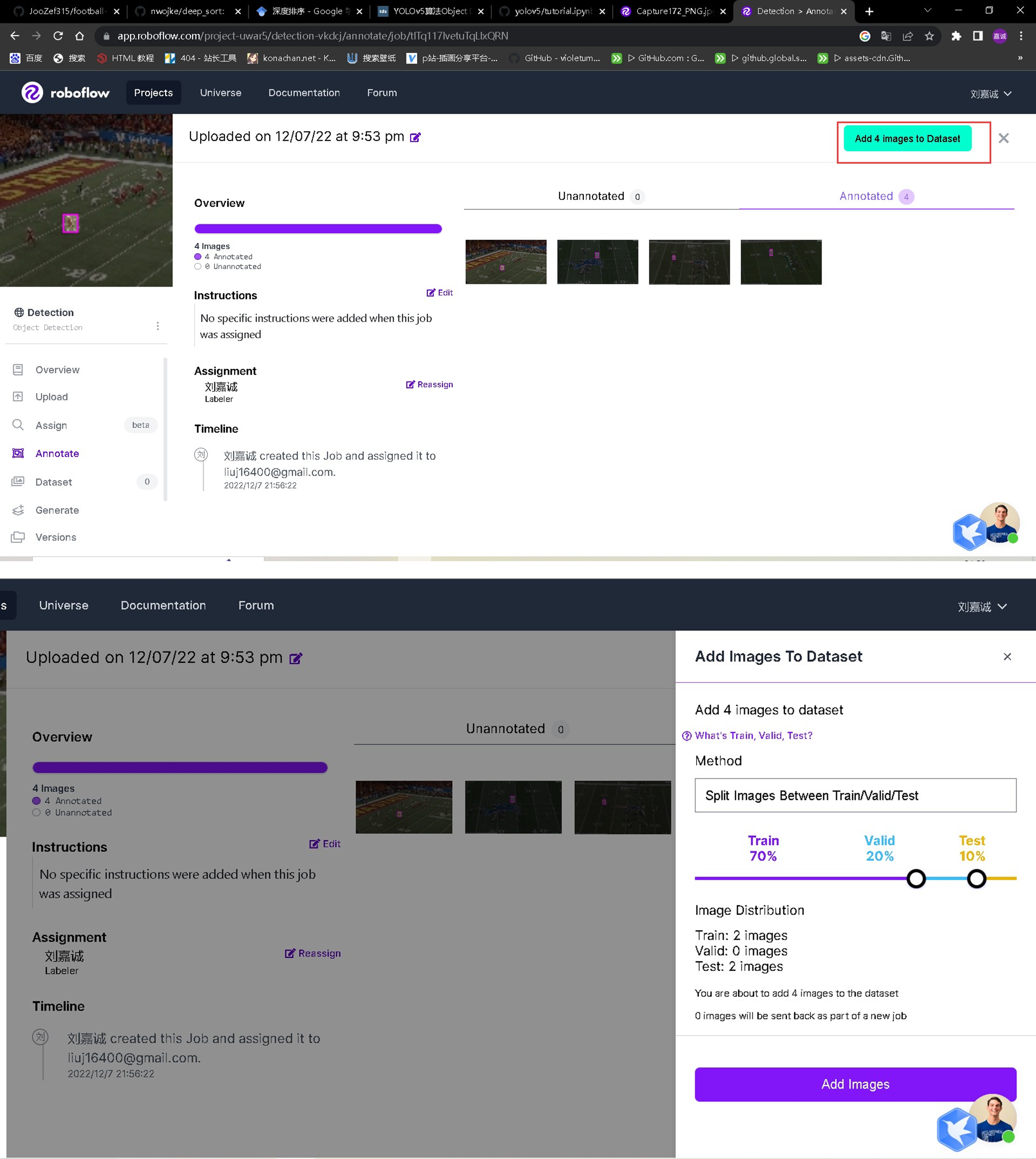Expand the bookmarks overflow chevron
The image size is (1036, 1159).
coord(1020,57)
